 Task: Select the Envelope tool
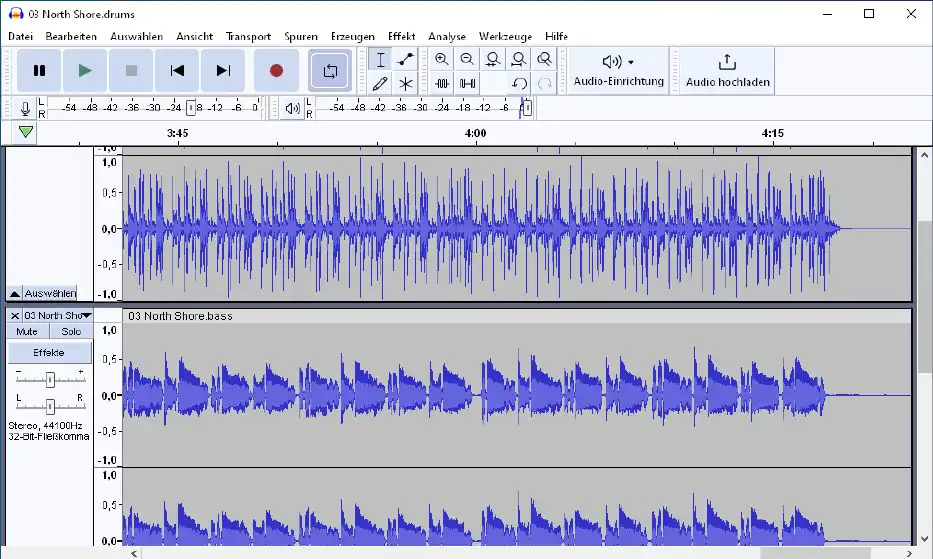click(406, 60)
